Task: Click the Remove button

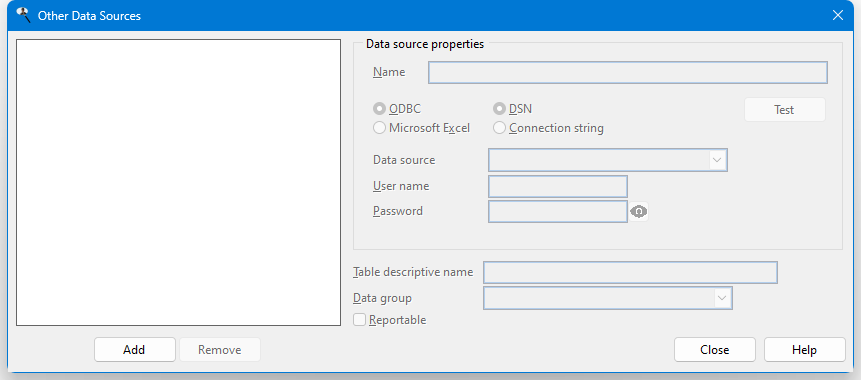Action: coord(220,350)
